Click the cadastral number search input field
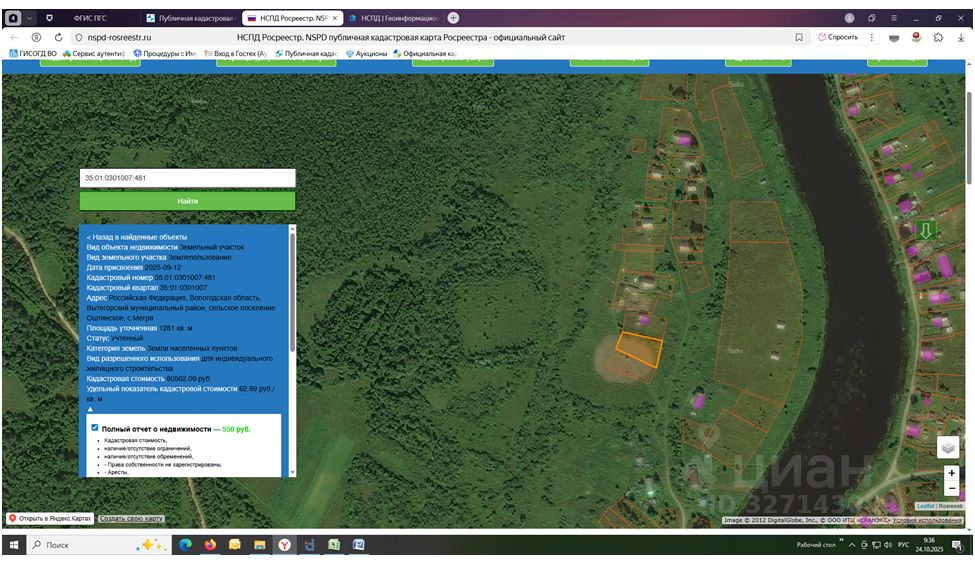 pos(187,178)
